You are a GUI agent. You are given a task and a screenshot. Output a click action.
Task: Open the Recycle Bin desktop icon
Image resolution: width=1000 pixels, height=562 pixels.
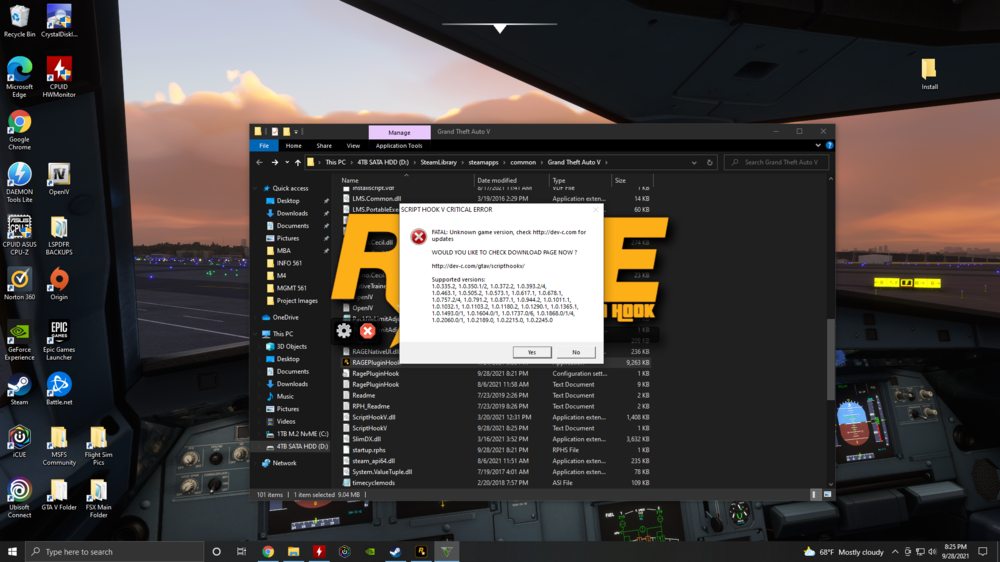(x=19, y=22)
